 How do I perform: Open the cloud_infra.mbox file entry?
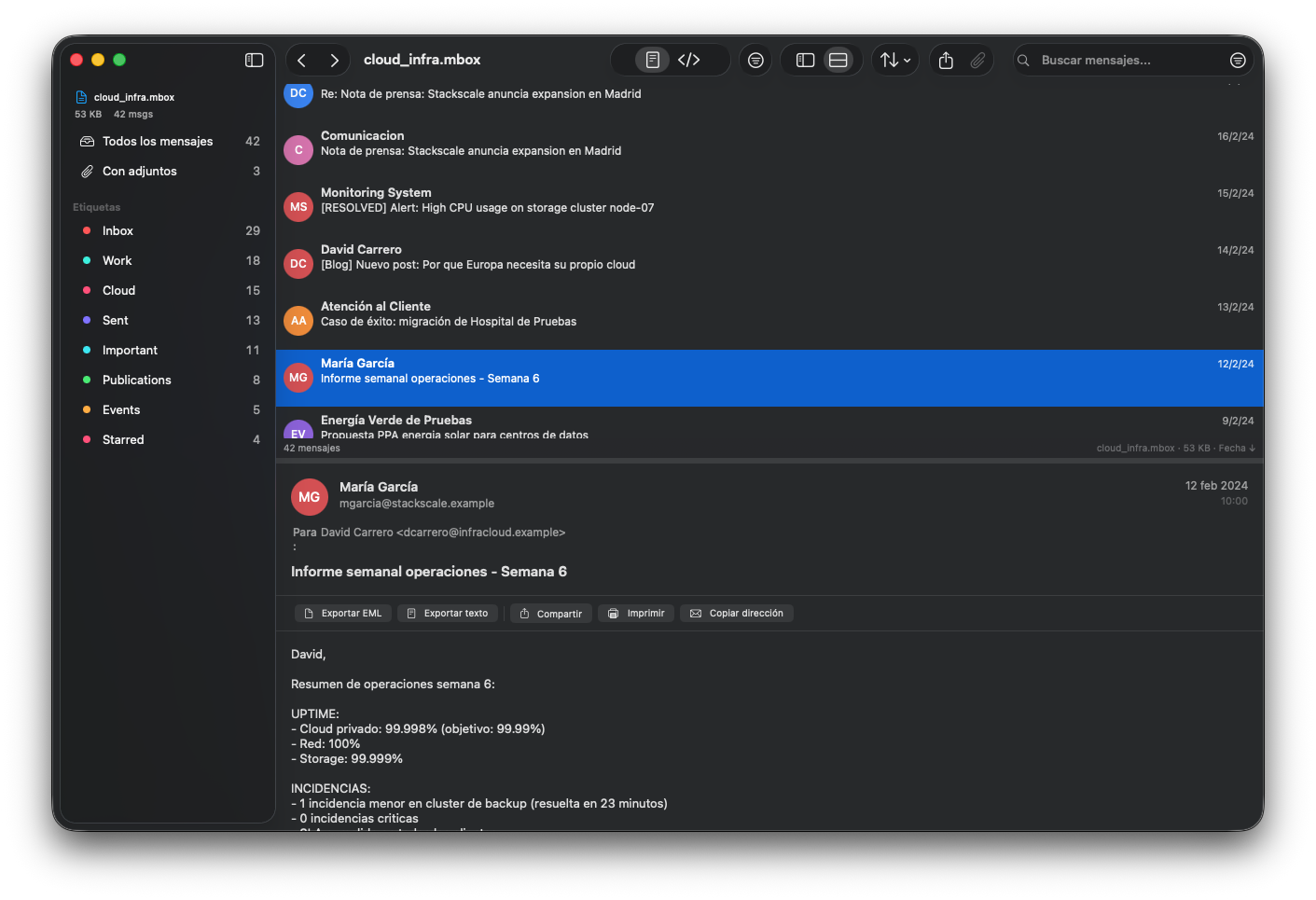point(133,96)
